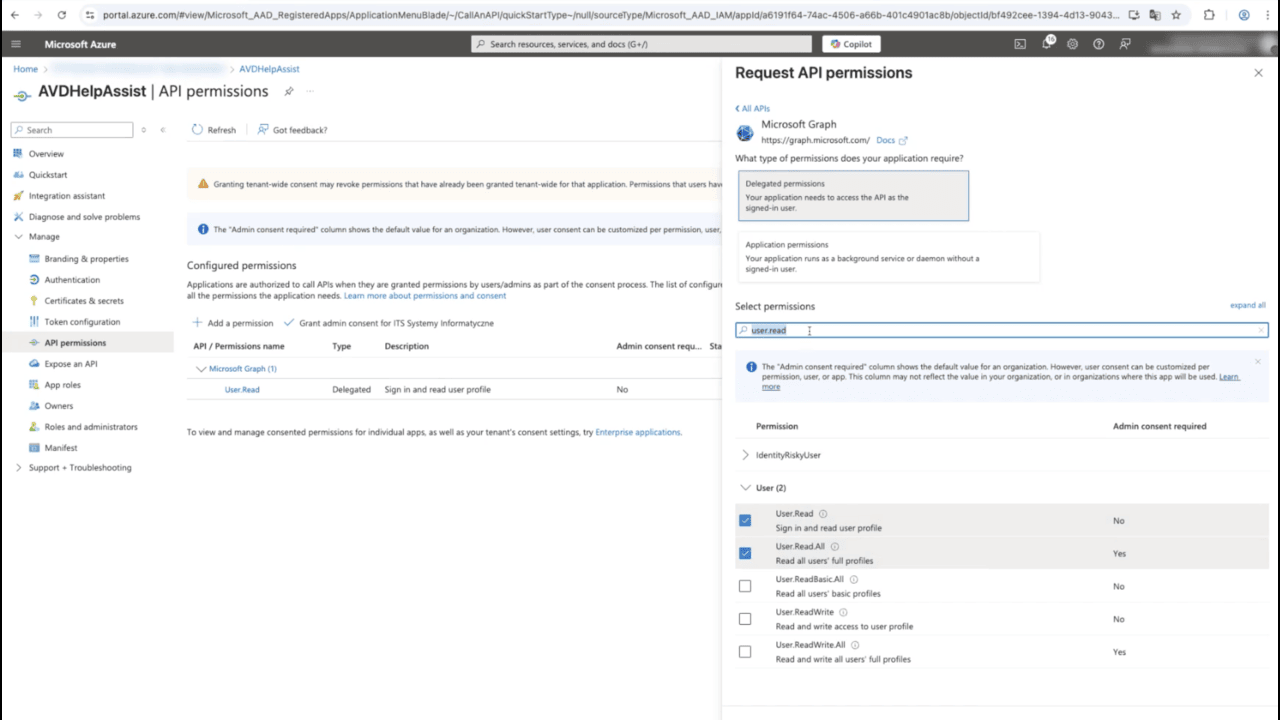Open Roles and administrators
This screenshot has width=1280, height=720.
tap(91, 427)
